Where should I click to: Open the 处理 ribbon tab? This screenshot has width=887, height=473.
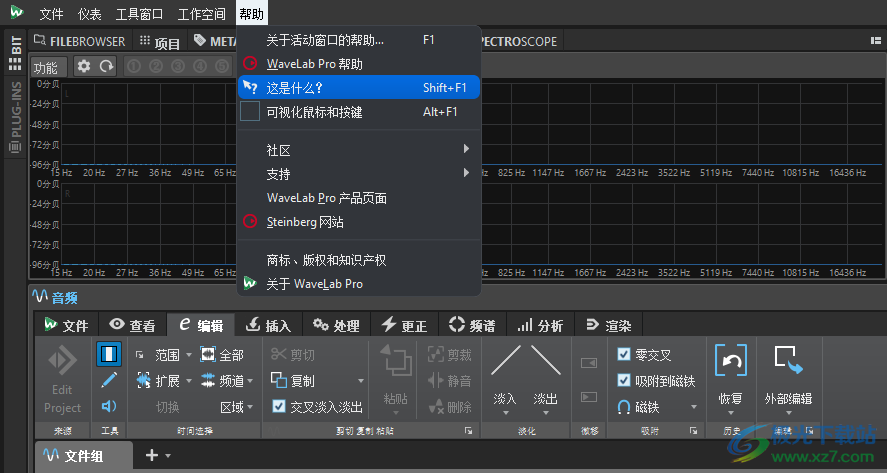pos(337,325)
